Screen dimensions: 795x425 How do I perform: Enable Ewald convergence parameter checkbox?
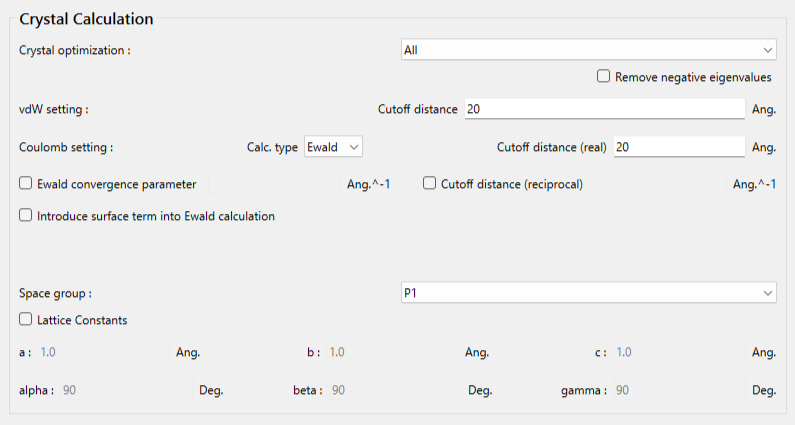point(26,184)
